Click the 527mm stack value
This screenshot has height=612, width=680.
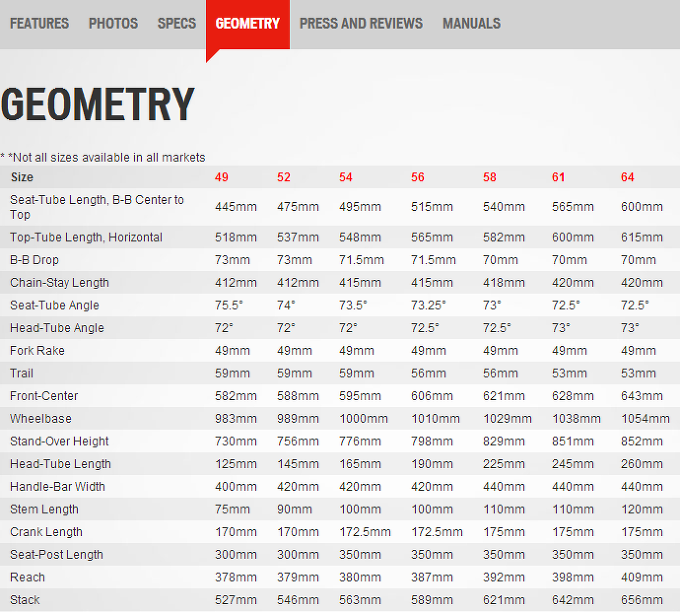click(235, 600)
